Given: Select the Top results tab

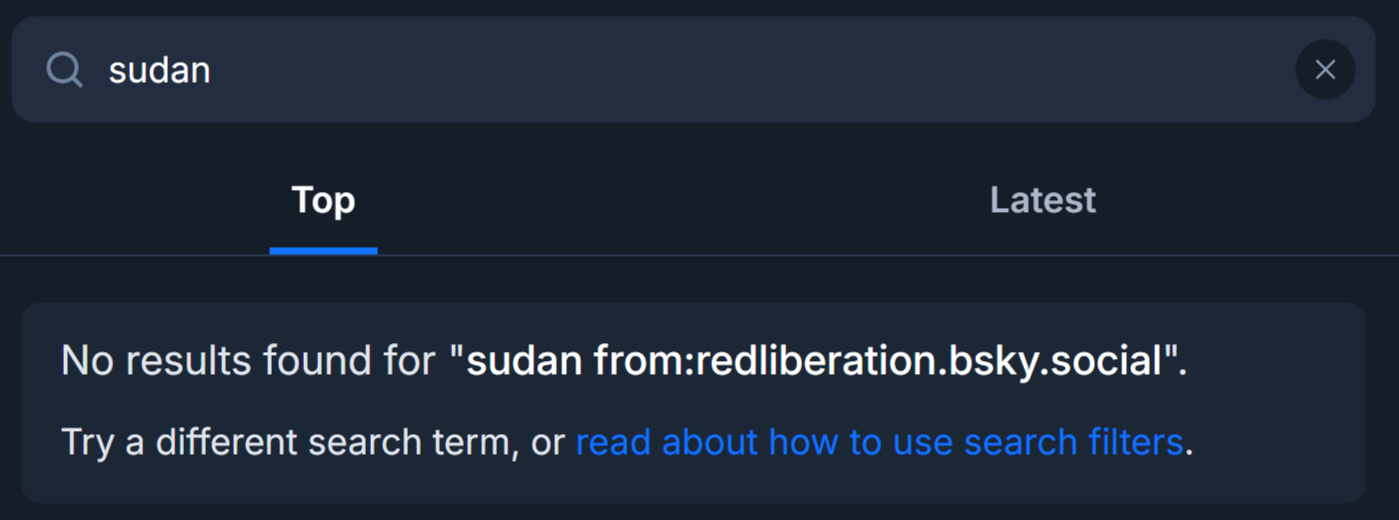Looking at the screenshot, I should coord(323,200).
